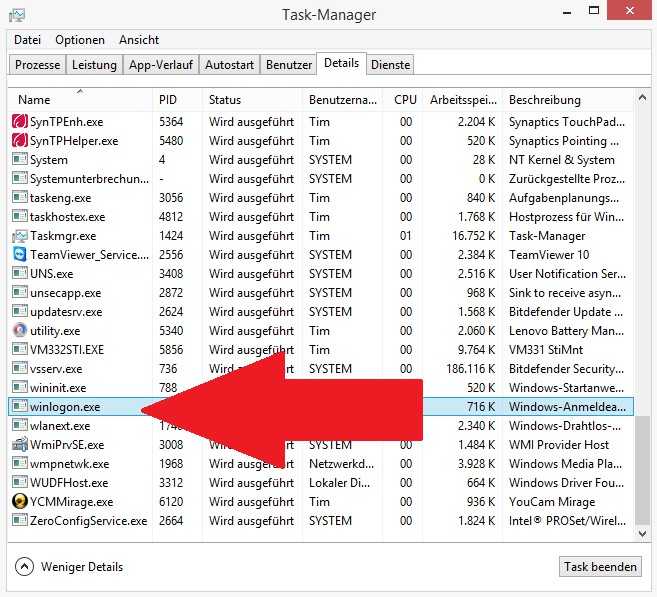The height and width of the screenshot is (597, 657).
Task: Switch to the Prozesse tab
Action: pyautogui.click(x=37, y=65)
